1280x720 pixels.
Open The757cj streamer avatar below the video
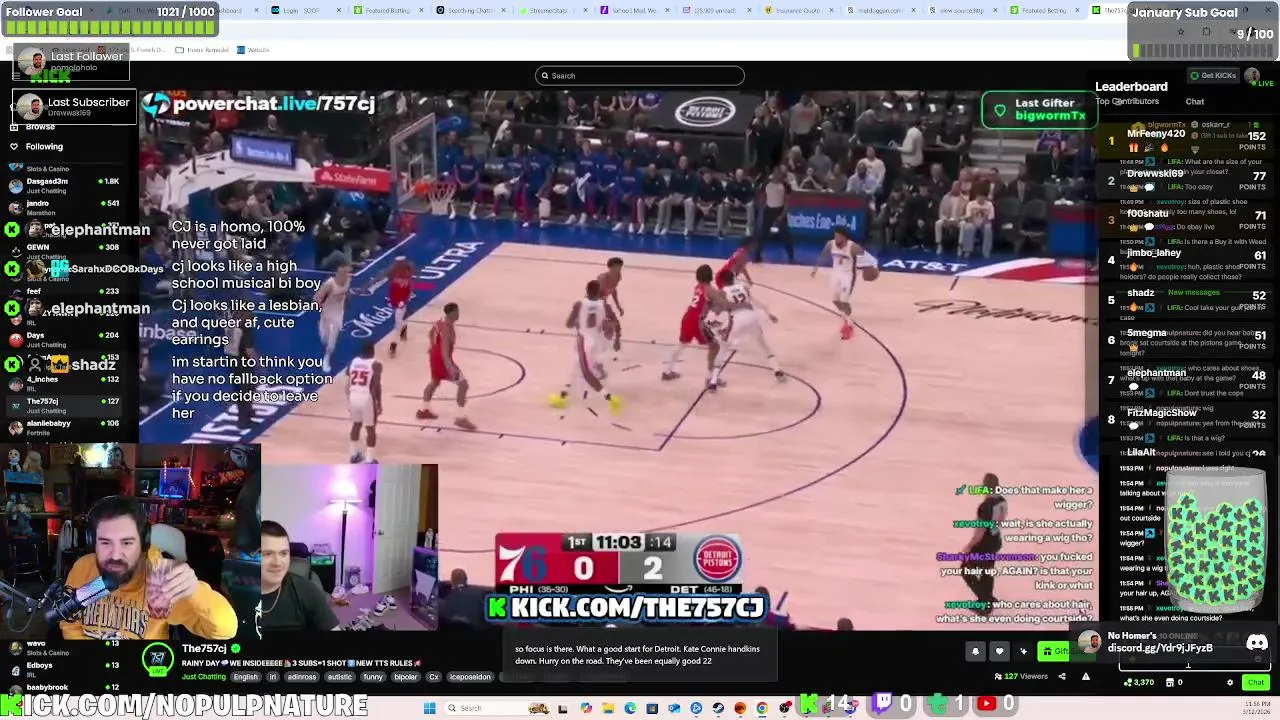157,657
